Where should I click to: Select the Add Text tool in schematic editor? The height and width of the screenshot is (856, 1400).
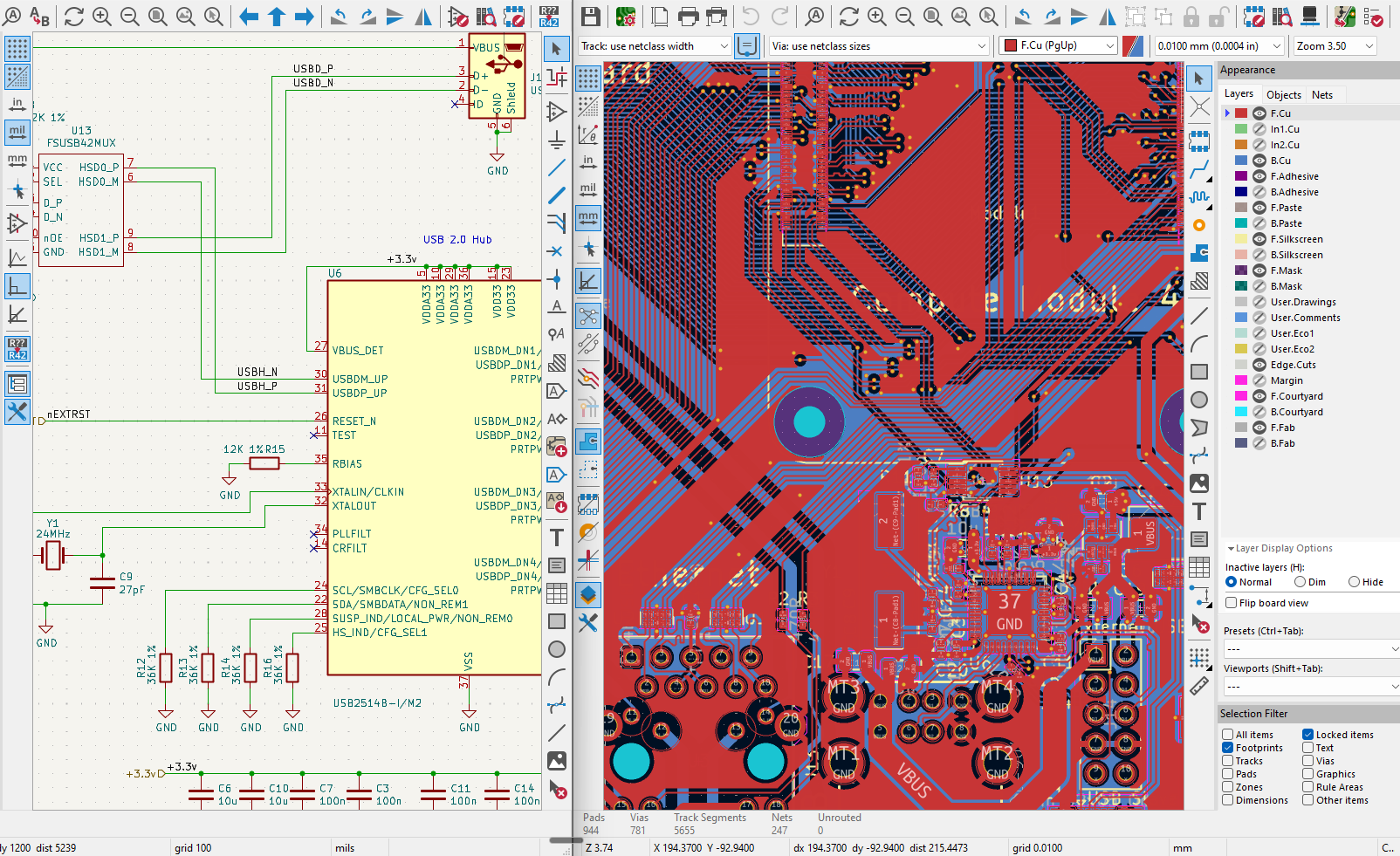pos(556,538)
